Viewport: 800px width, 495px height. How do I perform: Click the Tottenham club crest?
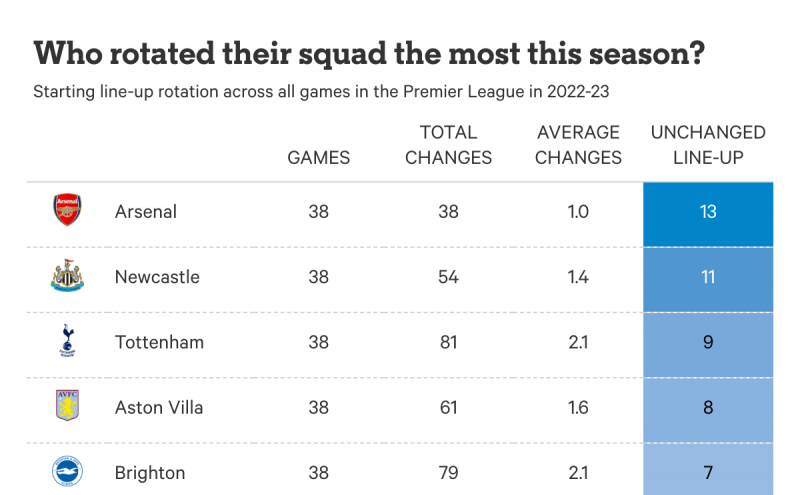coord(67,341)
